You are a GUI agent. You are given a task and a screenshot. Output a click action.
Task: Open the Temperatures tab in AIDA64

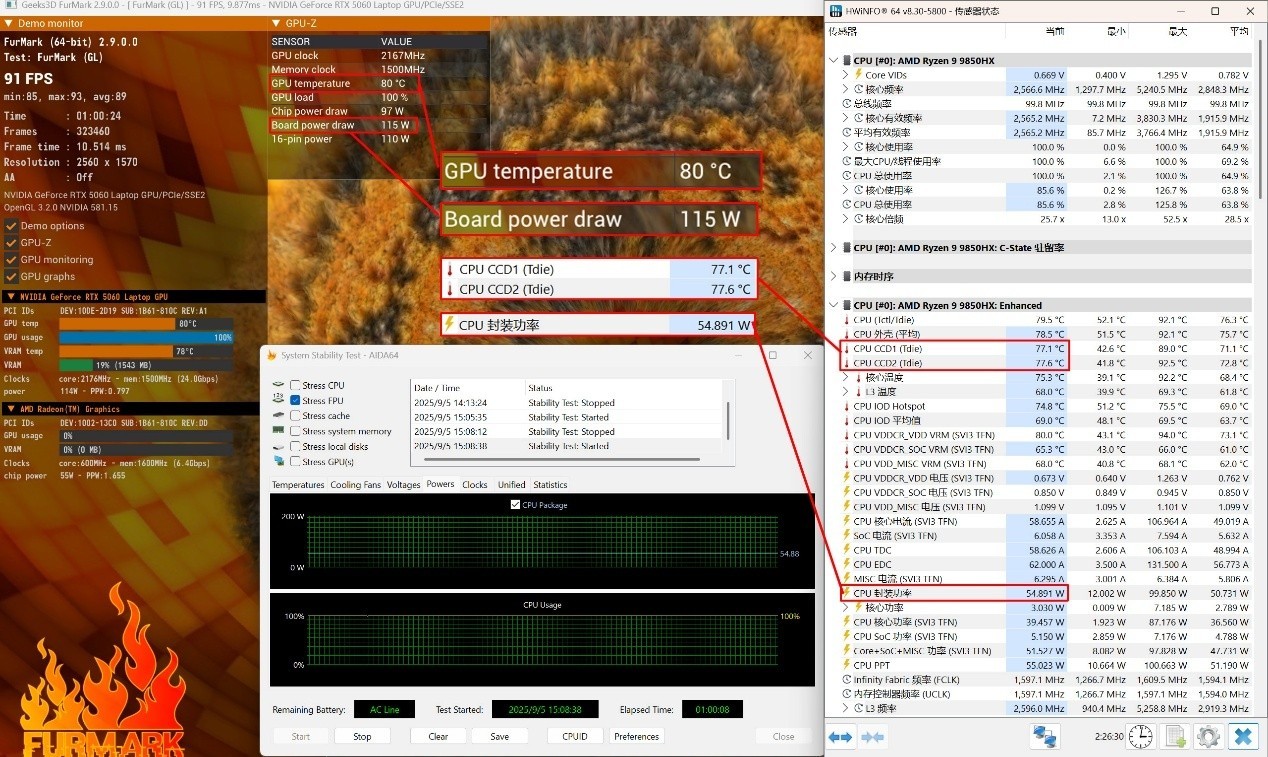coord(299,484)
